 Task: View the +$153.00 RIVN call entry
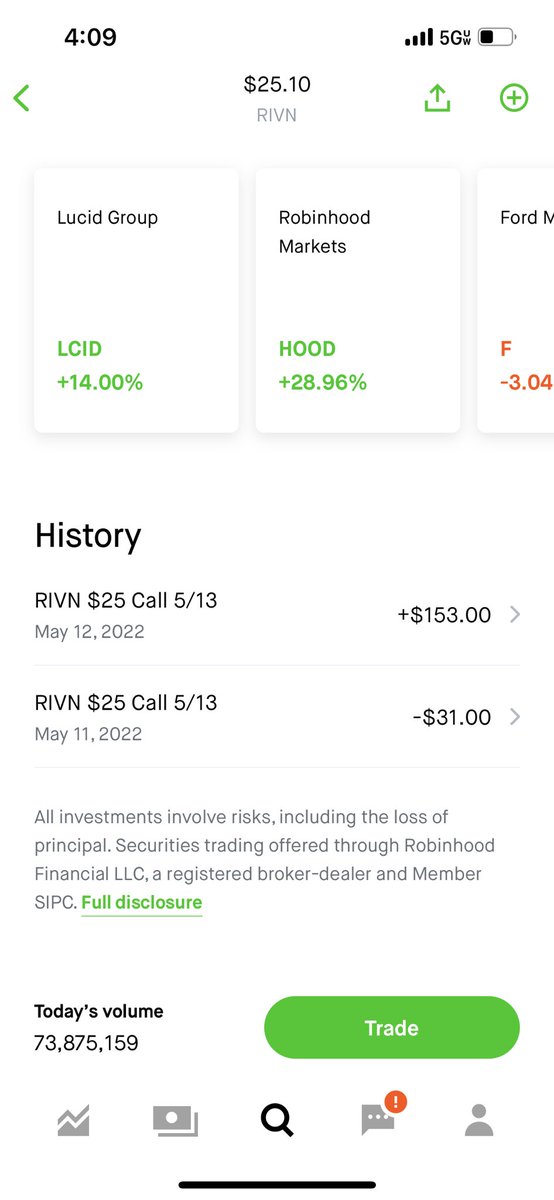click(277, 615)
